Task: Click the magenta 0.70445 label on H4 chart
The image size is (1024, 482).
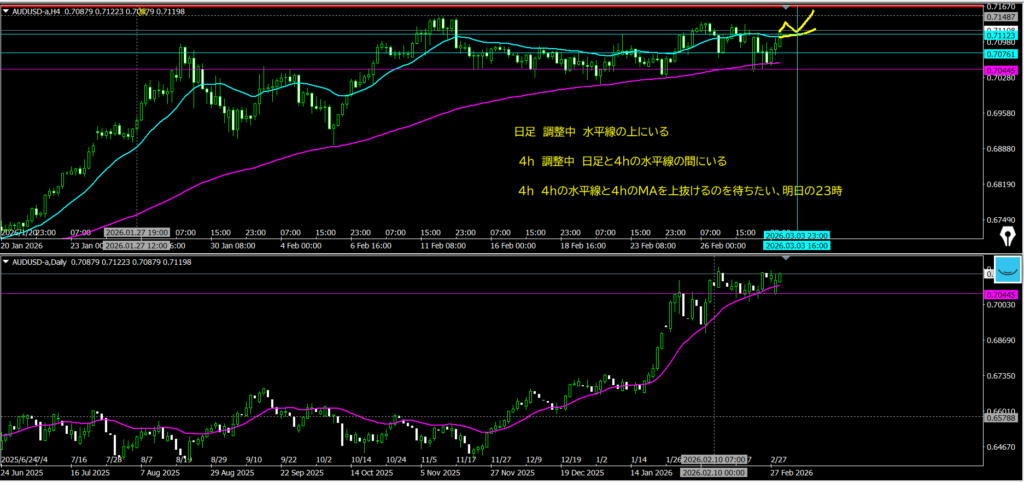Action: tap(1000, 69)
